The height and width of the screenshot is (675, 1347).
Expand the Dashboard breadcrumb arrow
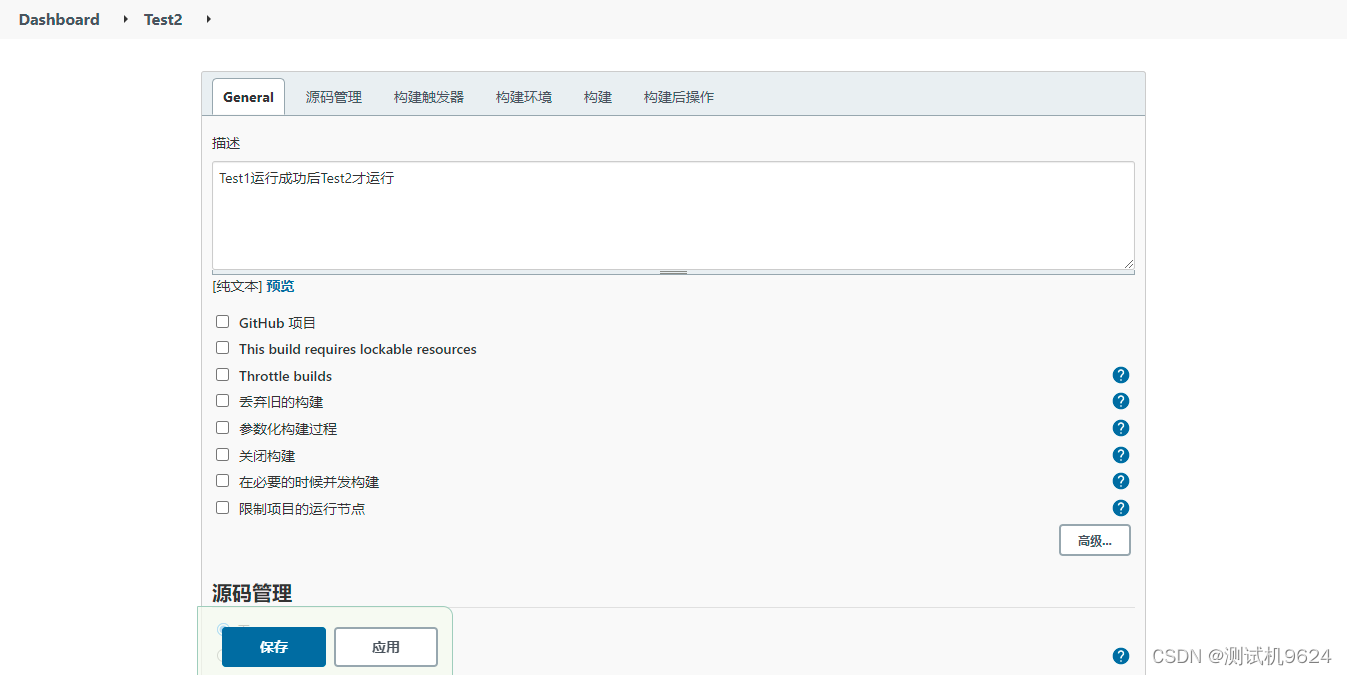coord(125,19)
